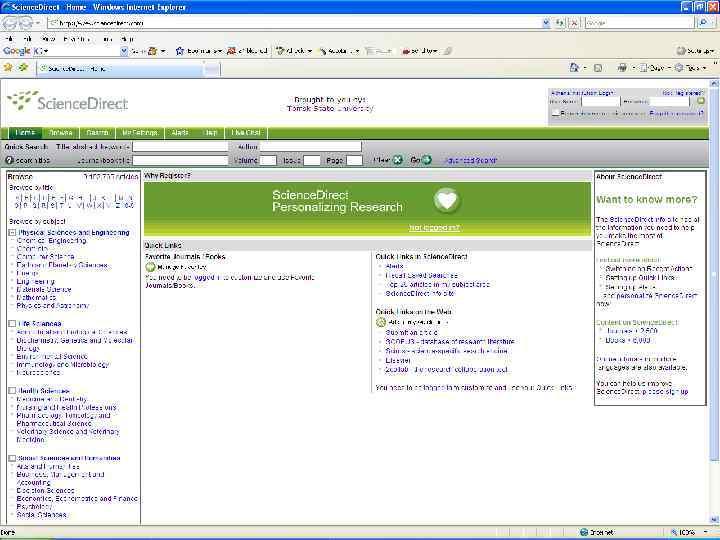Image resolution: width=720 pixels, height=540 pixels.
Task: Click the Clear icon in Quick Search
Action: pyautogui.click(x=398, y=160)
